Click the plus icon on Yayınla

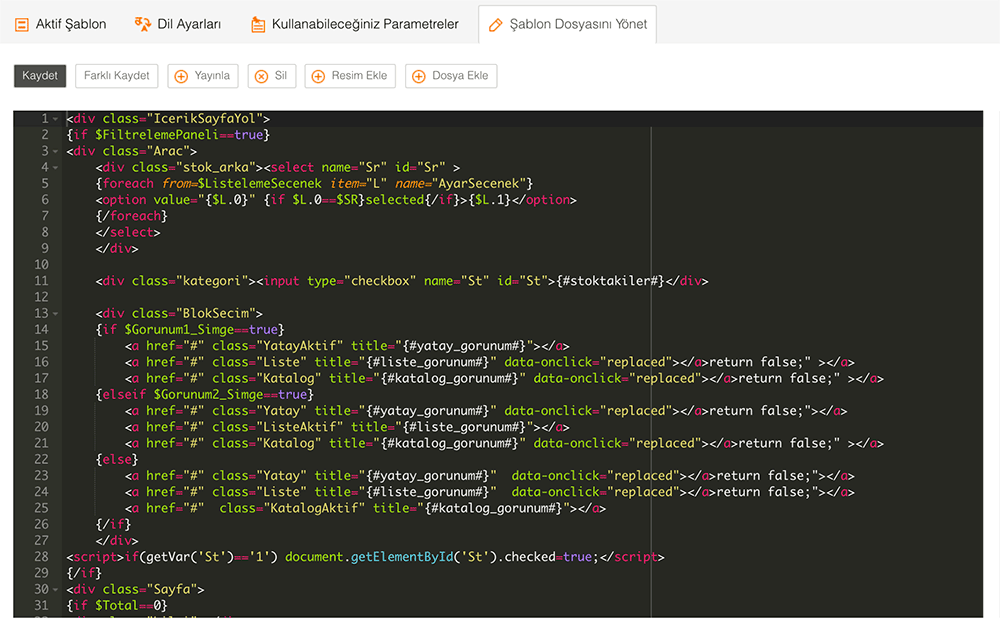tap(181, 77)
